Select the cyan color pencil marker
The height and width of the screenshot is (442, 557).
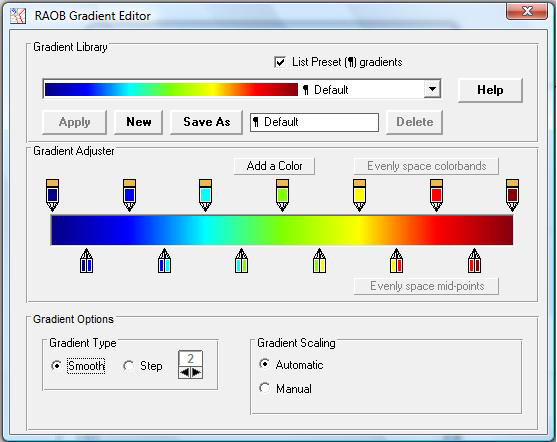pos(205,195)
